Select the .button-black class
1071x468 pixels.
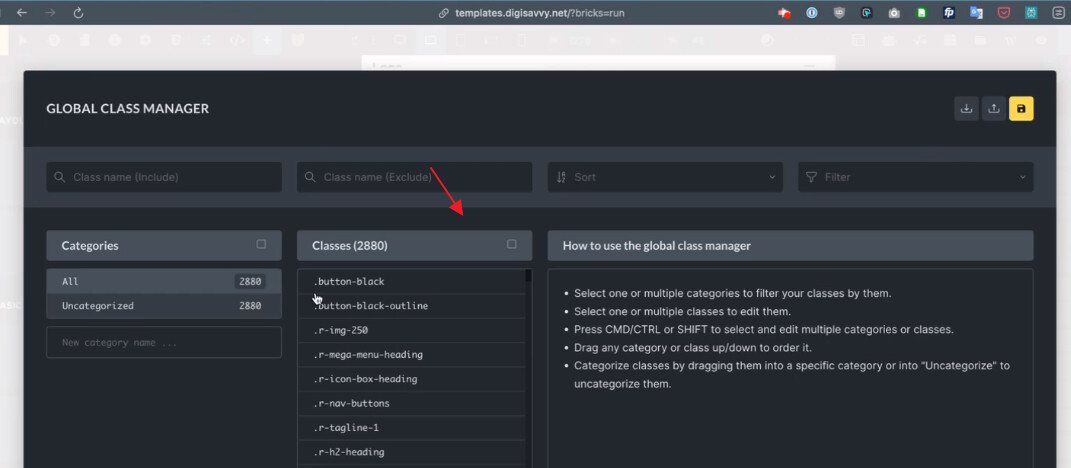(412, 281)
